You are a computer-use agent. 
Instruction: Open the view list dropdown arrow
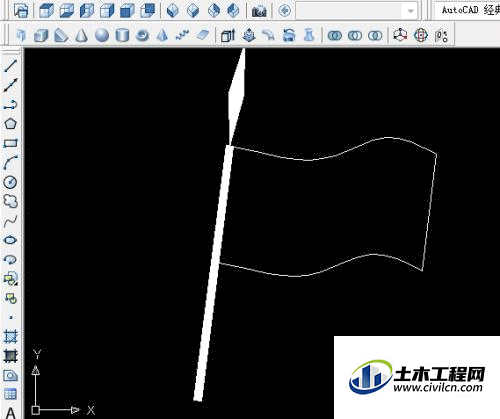[x=411, y=11]
